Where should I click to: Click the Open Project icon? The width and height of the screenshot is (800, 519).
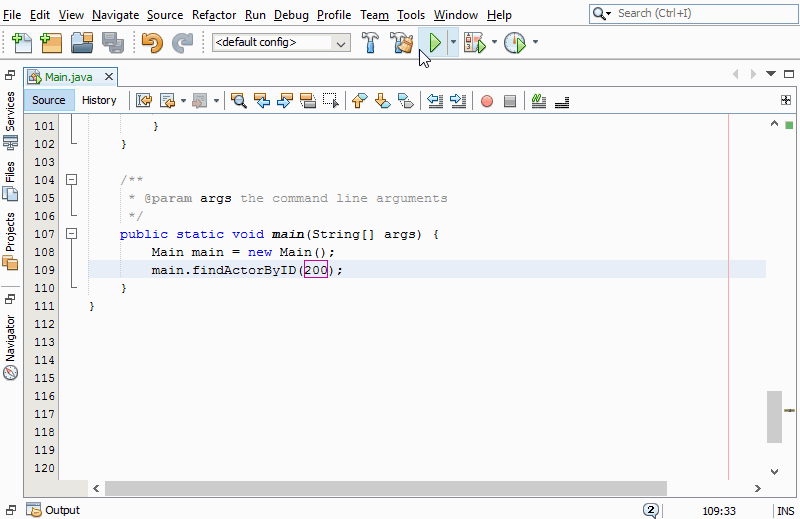[81, 43]
